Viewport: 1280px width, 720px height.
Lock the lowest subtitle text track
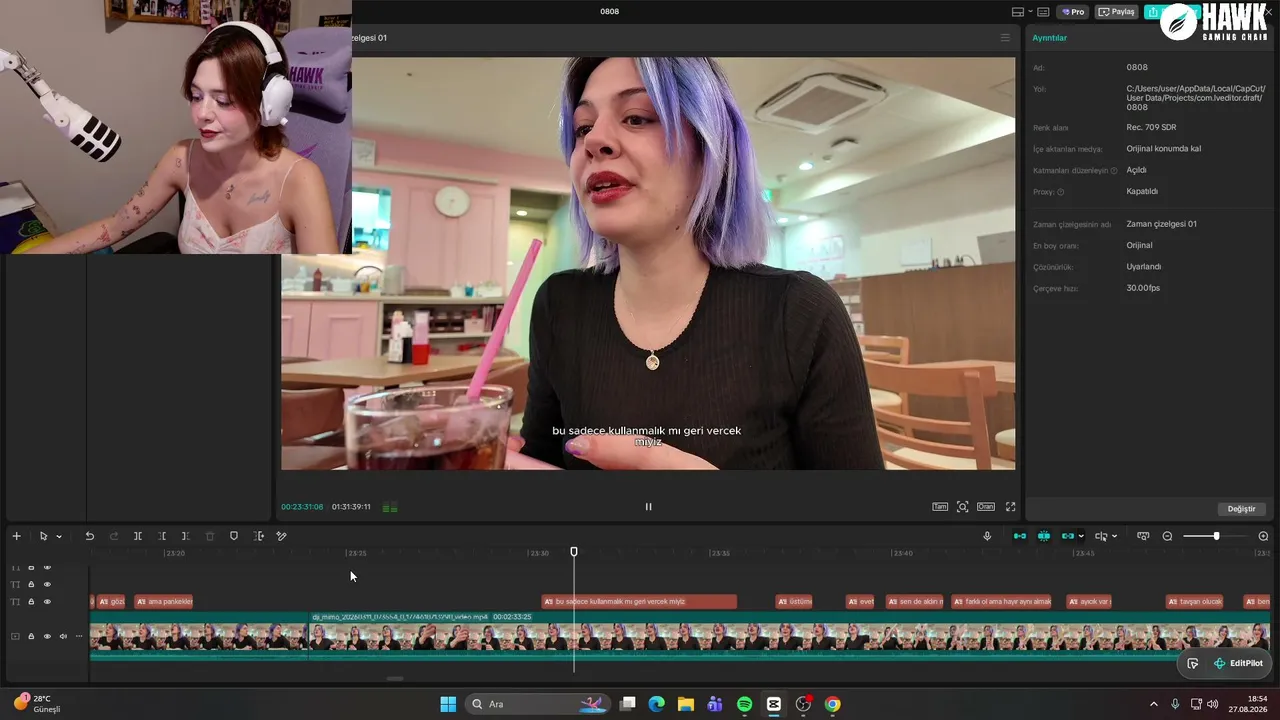tap(31, 602)
